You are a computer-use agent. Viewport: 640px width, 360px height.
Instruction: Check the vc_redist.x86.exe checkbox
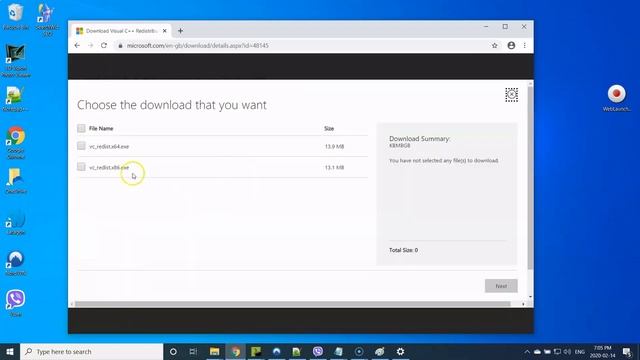click(81, 167)
